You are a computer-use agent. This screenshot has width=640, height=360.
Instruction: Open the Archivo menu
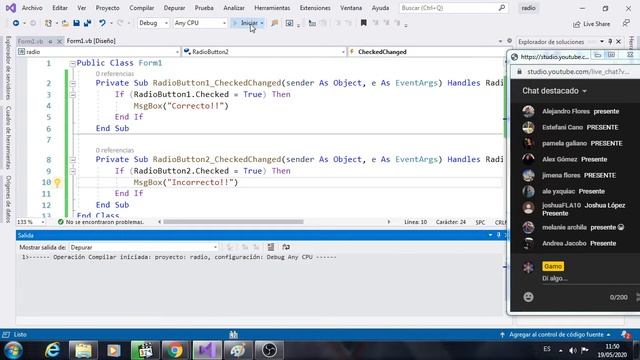32,8
